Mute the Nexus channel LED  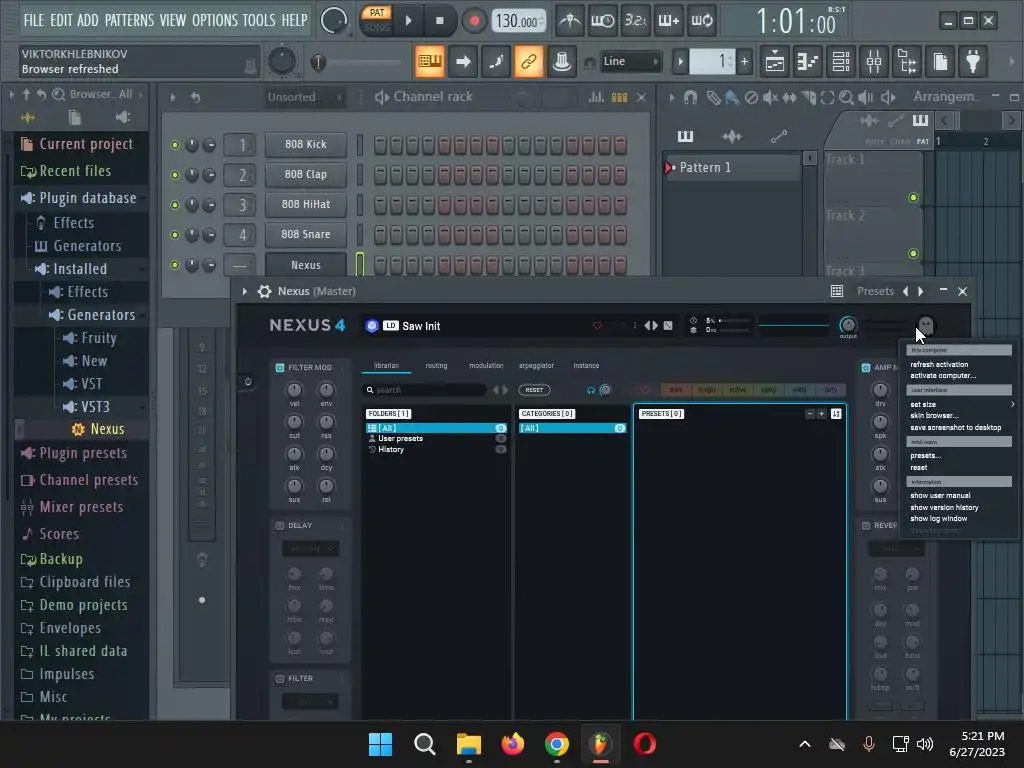click(174, 265)
